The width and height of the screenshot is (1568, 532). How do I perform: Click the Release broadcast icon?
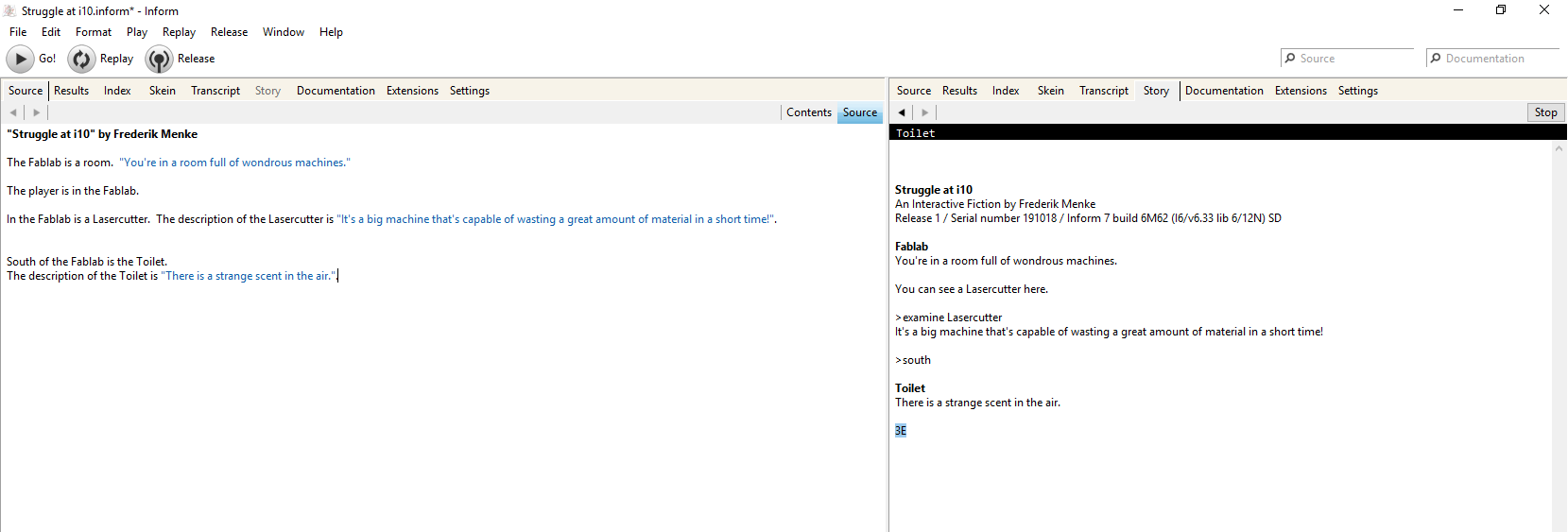pyautogui.click(x=159, y=60)
